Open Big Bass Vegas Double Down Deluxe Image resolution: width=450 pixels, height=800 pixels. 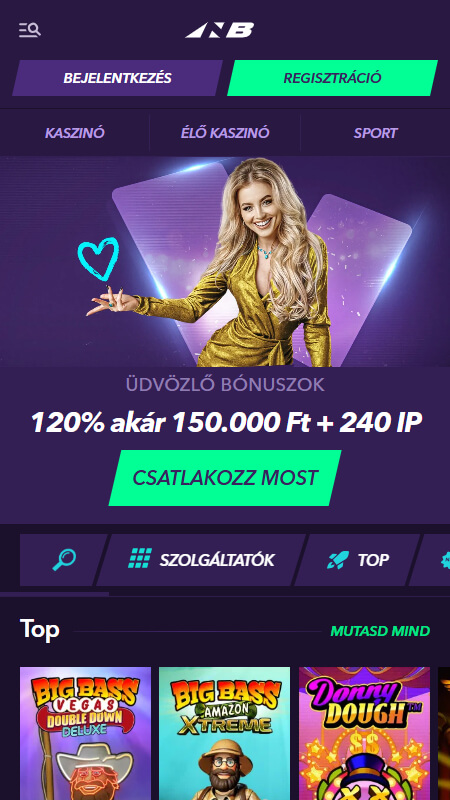coord(85,733)
